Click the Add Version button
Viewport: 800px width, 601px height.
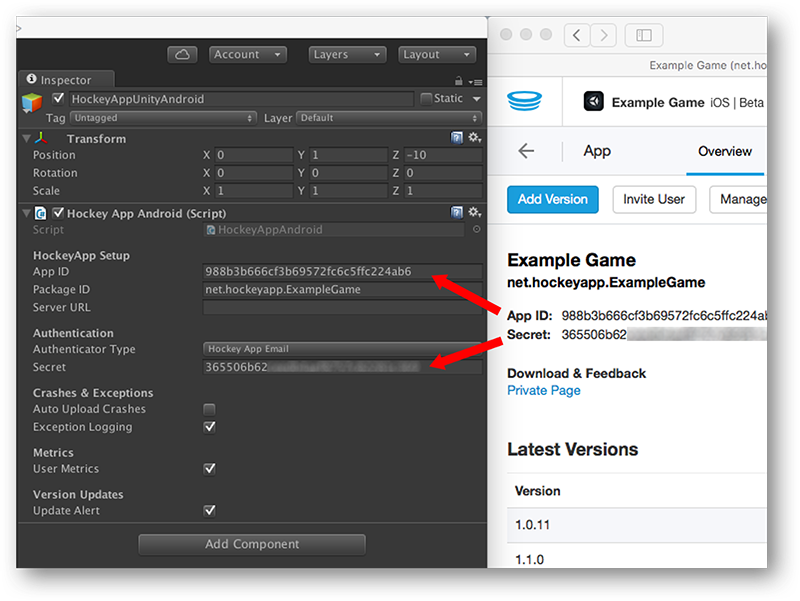click(x=553, y=199)
